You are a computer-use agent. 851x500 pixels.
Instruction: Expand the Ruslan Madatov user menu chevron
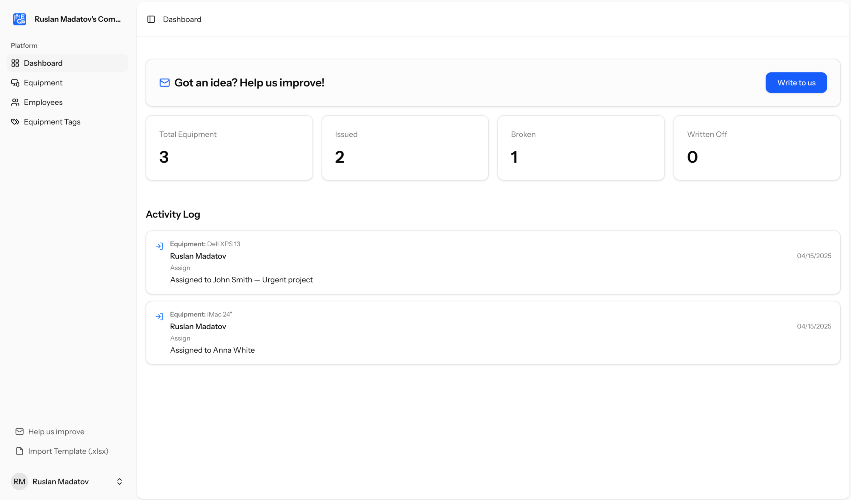tap(119, 482)
